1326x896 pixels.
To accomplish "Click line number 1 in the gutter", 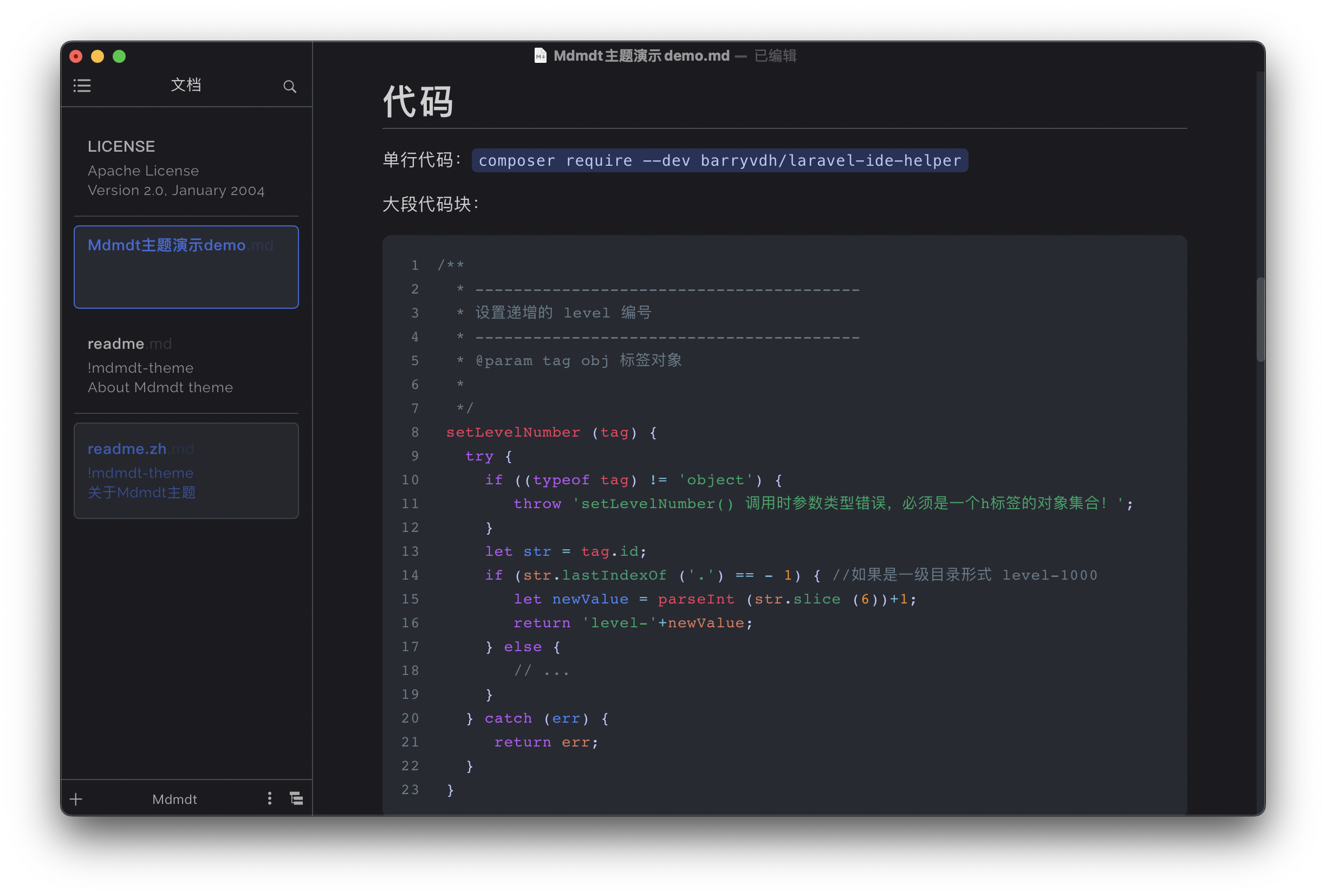I will (415, 265).
